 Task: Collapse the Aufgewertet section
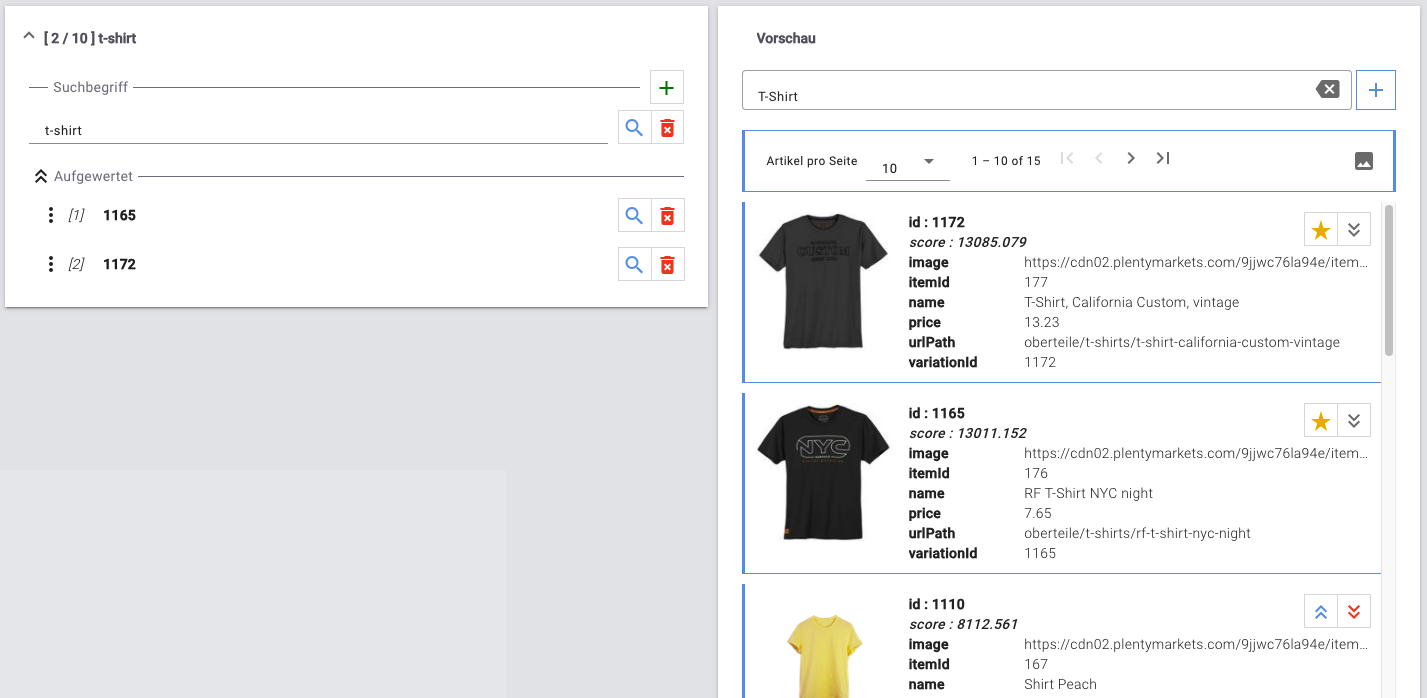41,176
